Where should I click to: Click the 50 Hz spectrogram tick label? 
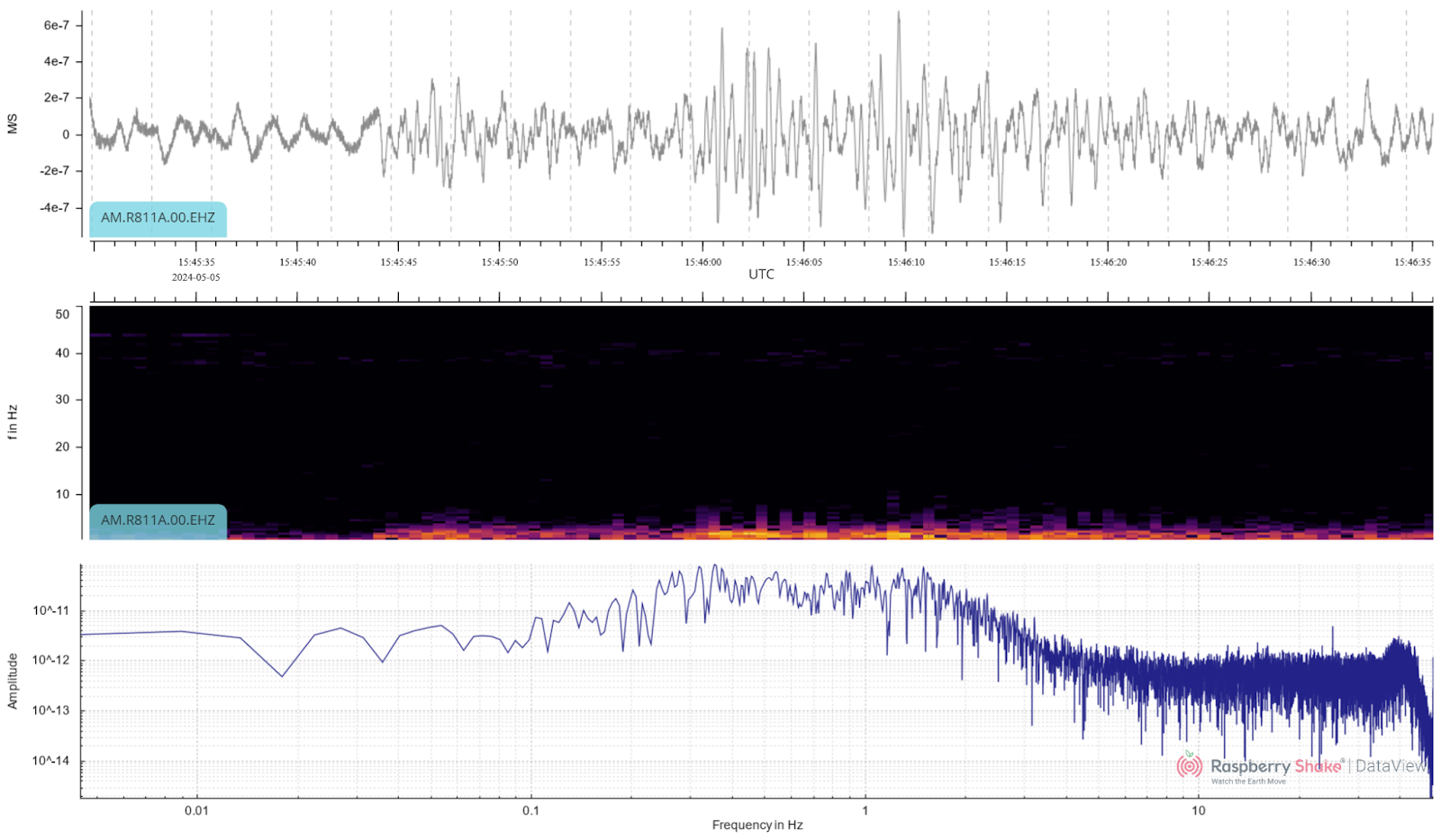(x=62, y=314)
